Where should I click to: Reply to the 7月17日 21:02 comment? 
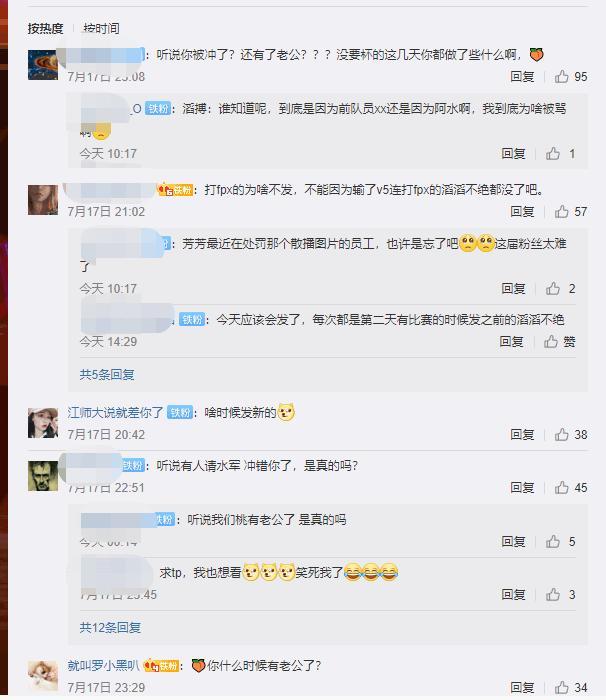(522, 212)
